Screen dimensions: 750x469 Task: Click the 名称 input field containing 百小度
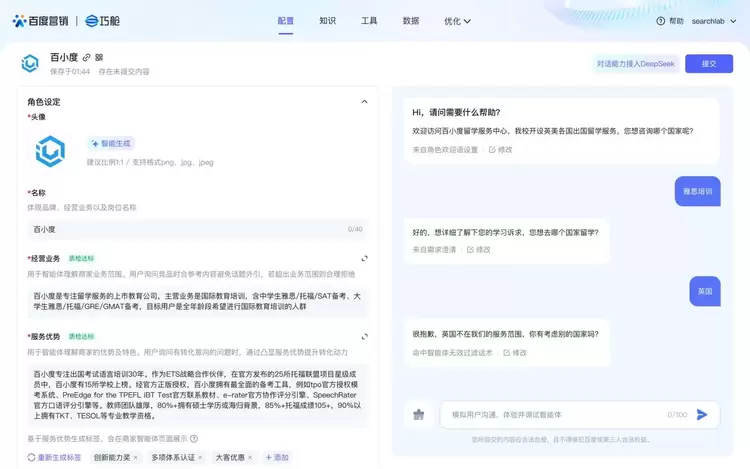(190, 229)
